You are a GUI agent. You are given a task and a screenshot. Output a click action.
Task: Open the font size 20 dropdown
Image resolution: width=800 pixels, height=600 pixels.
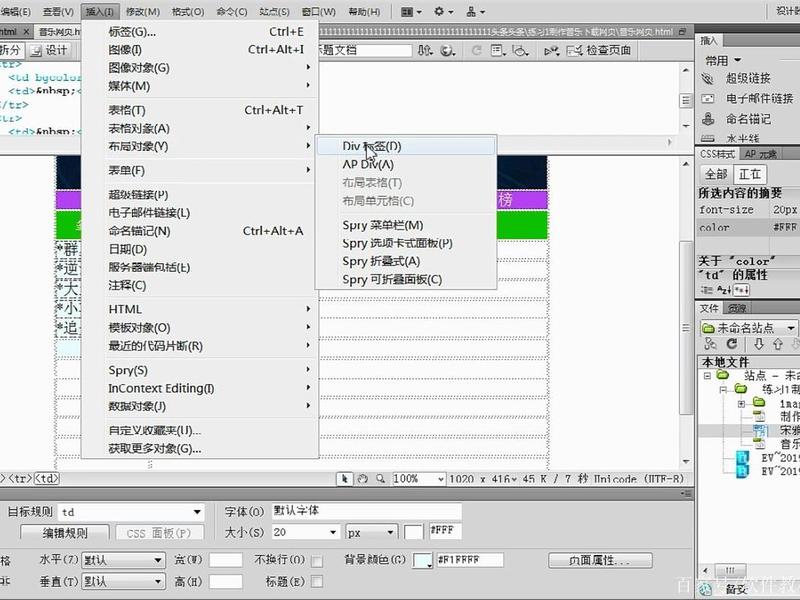click(306, 532)
